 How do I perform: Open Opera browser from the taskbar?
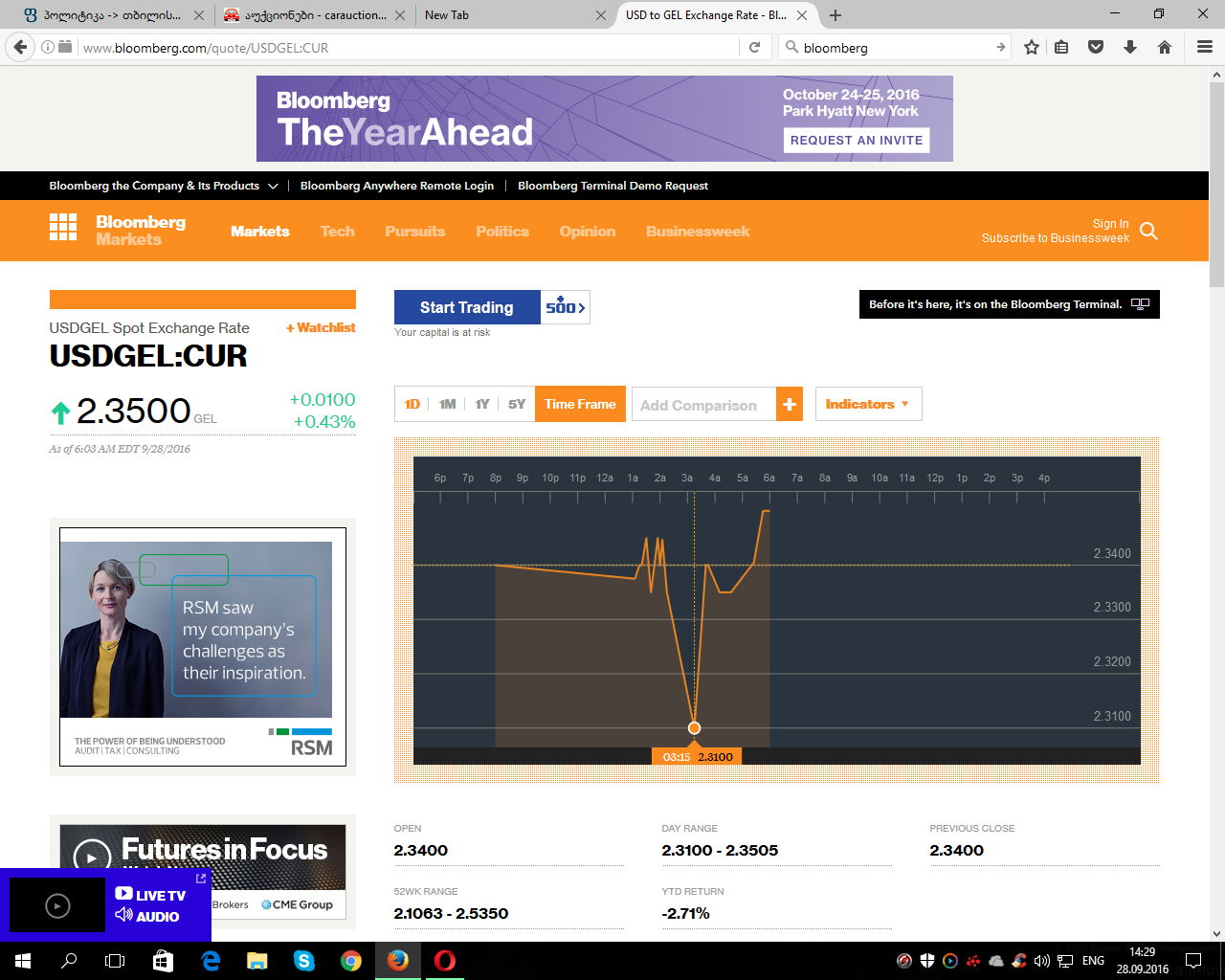pos(445,961)
